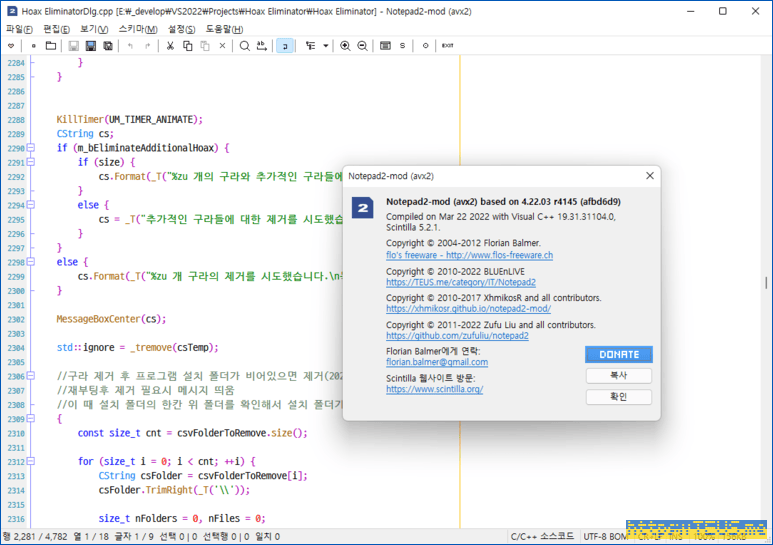Undo the last edit via toolbar

click(130, 46)
